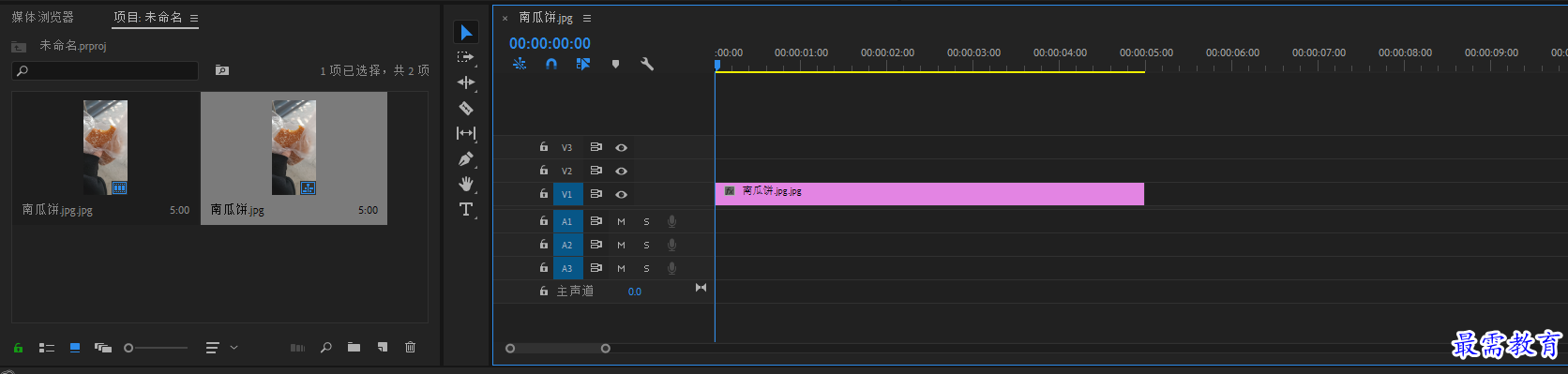Select the Slip tool
The width and height of the screenshot is (1568, 374).
[465, 133]
